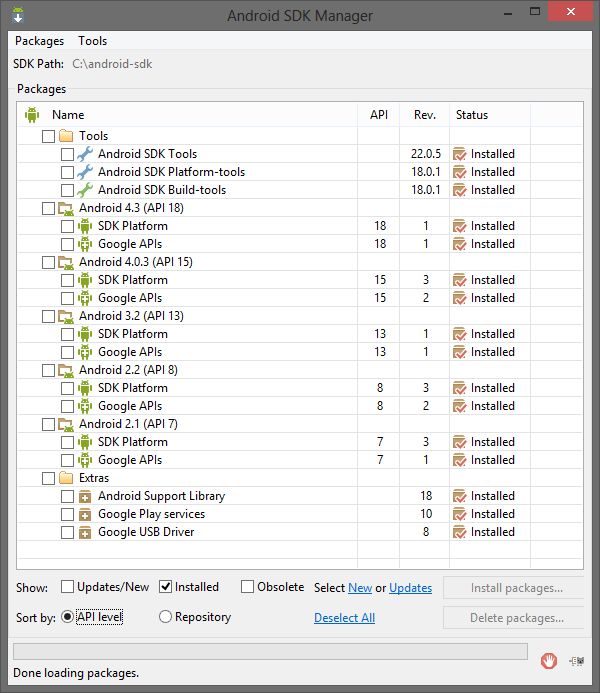Select the Repository sort radio button
The image size is (600, 693).
pos(166,617)
